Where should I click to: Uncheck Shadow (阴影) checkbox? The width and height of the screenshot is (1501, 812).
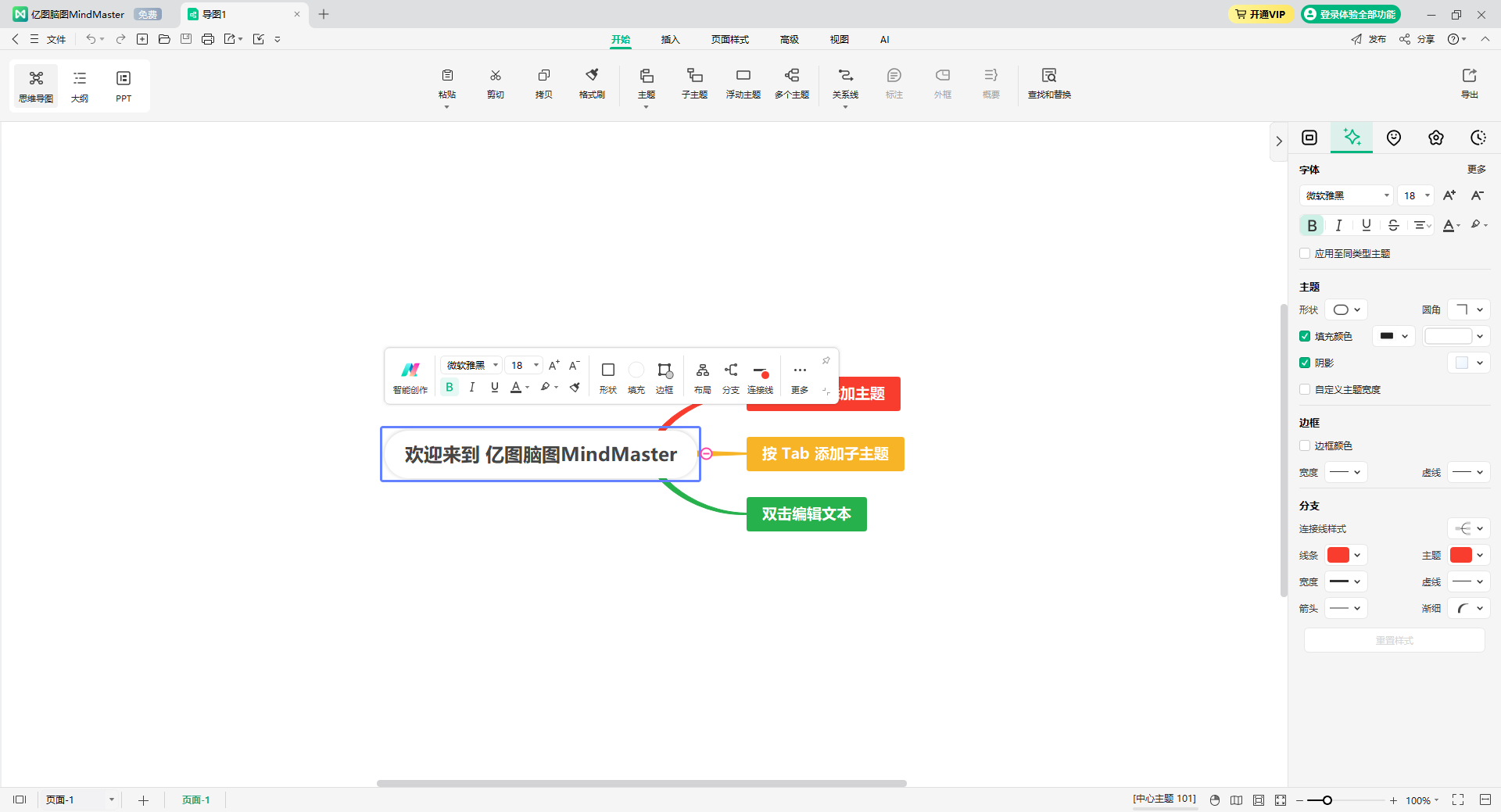[x=1305, y=363]
